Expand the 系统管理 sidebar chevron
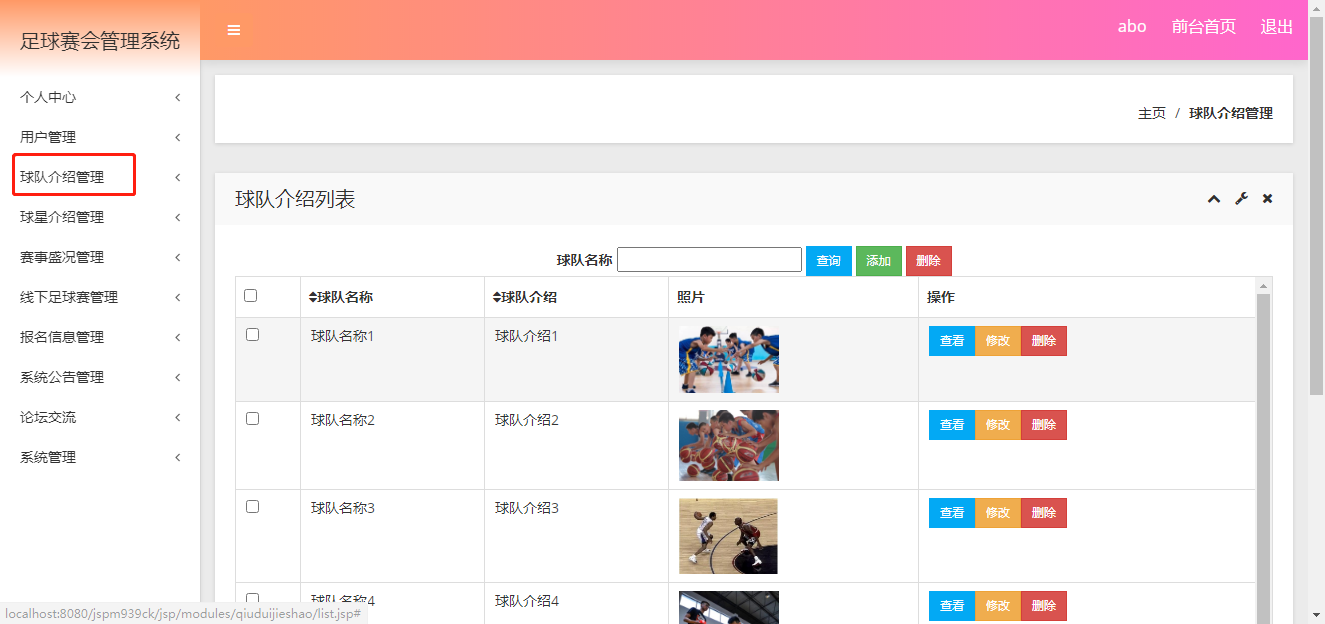This screenshot has width=1325, height=624. (177, 457)
